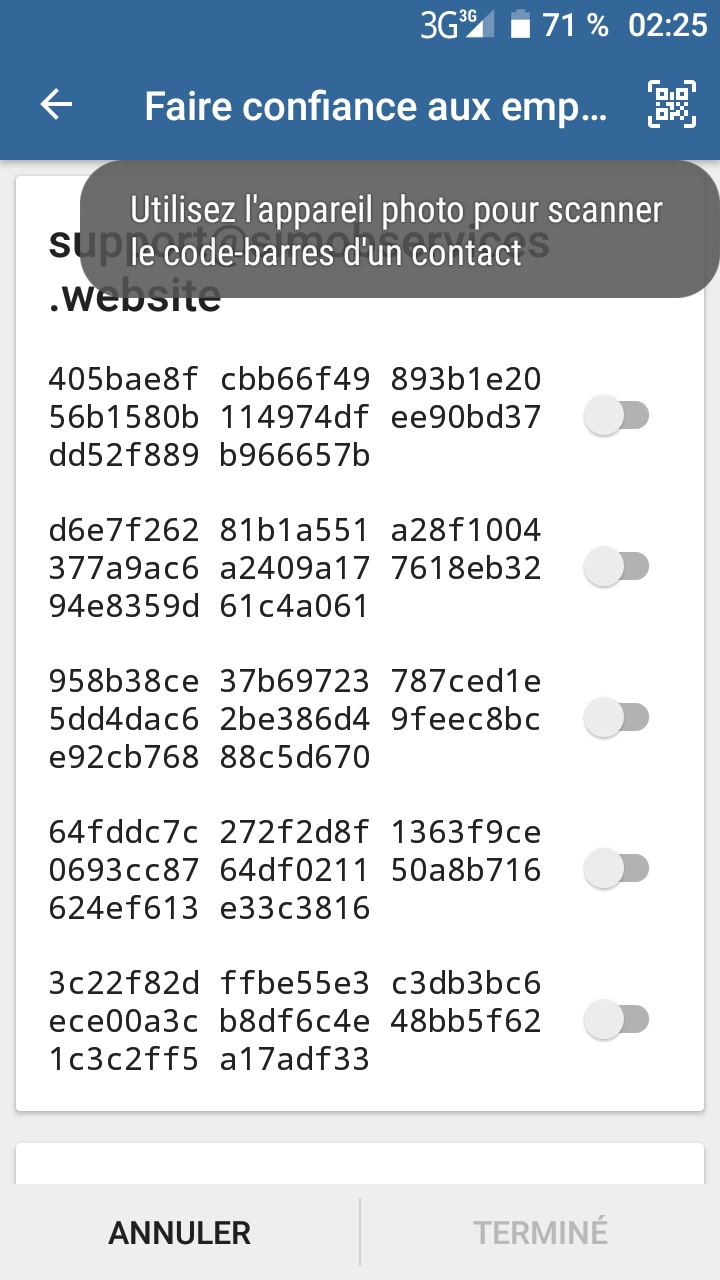The height and width of the screenshot is (1280, 720).
Task: Tap fingerprint text beginning 64fddc7c
Action: (x=295, y=870)
